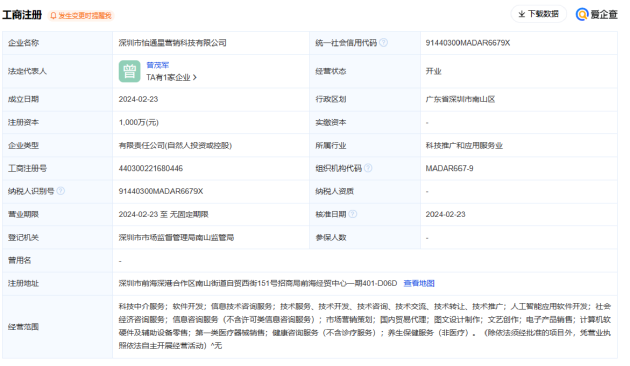
Task: Click the 营业期限 label cell
Action: tap(57, 215)
